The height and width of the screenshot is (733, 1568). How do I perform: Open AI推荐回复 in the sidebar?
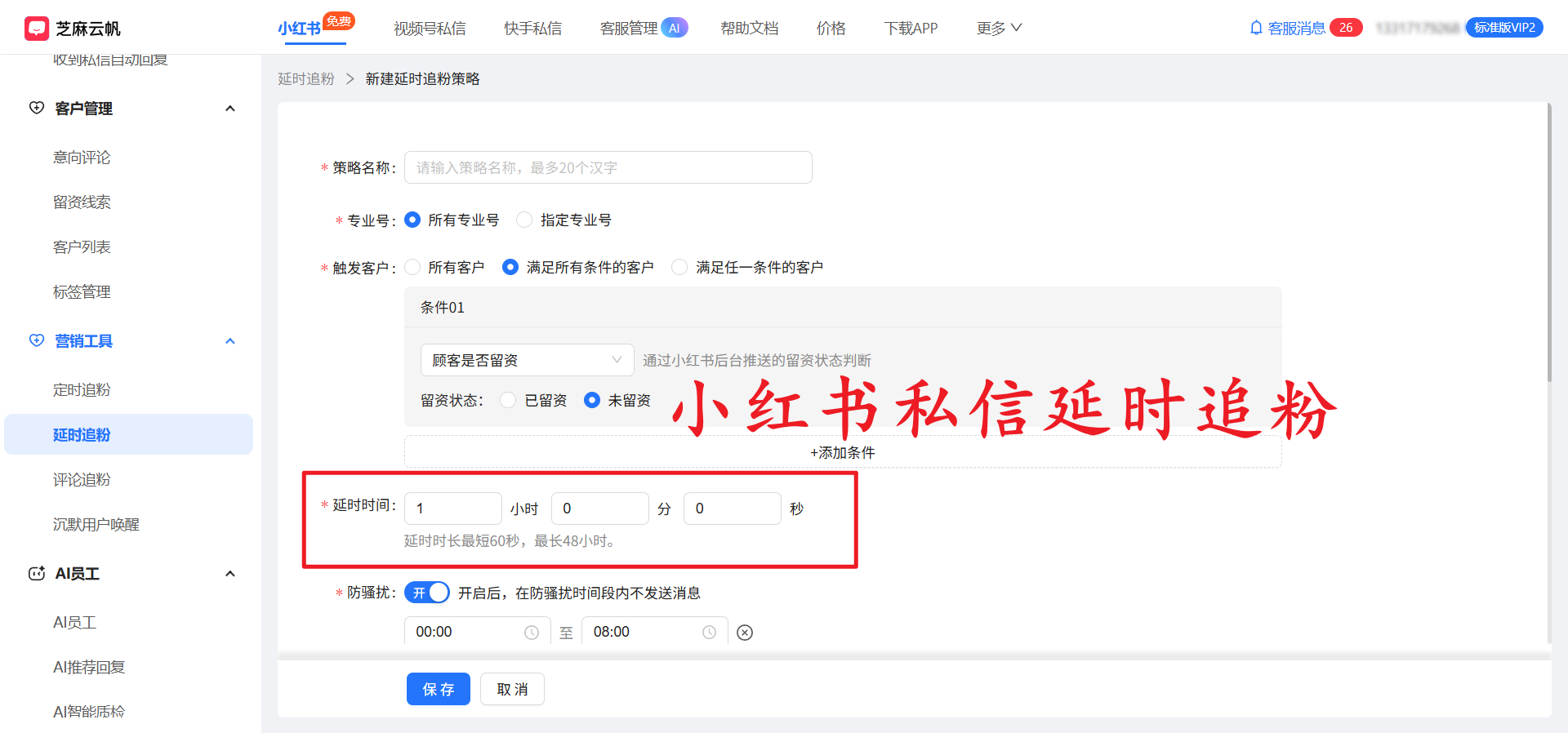pyautogui.click(x=89, y=667)
